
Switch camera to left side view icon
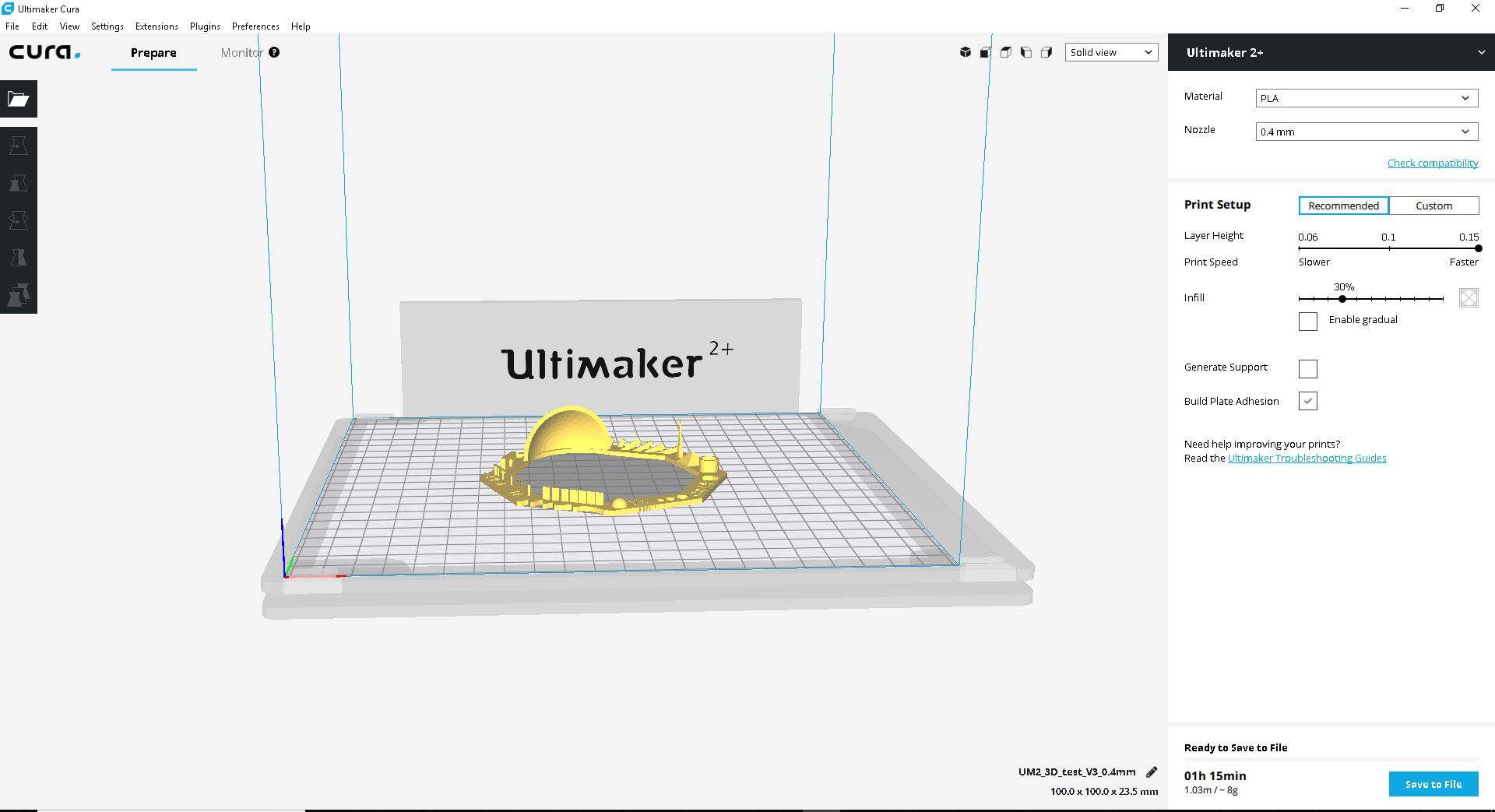point(1026,52)
